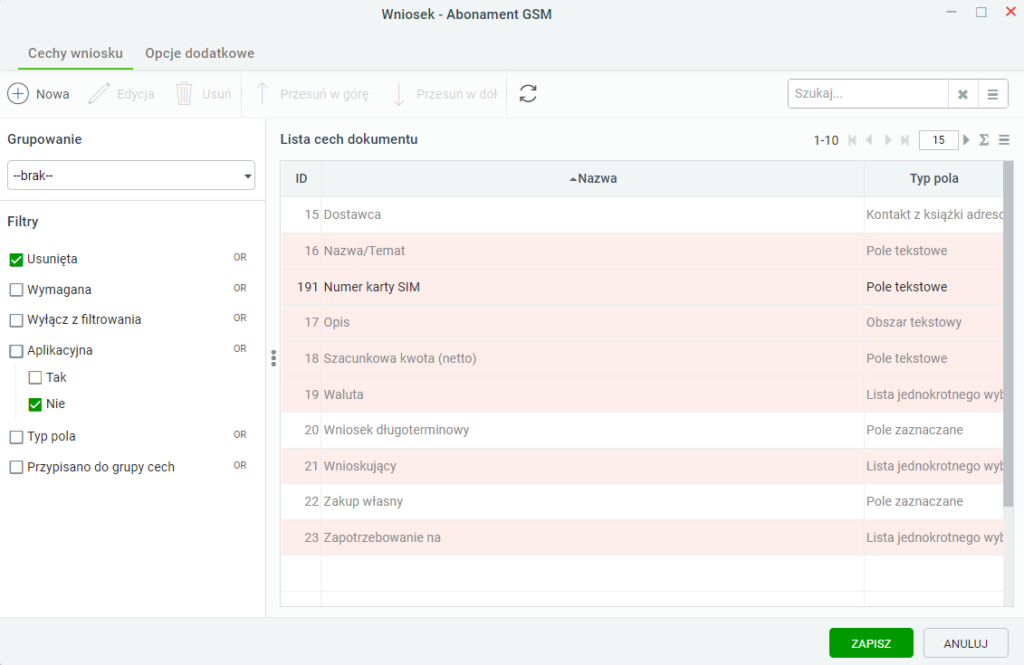The width and height of the screenshot is (1024, 665).
Task: Enable the Typ pola filter checkbox
Action: [16, 437]
